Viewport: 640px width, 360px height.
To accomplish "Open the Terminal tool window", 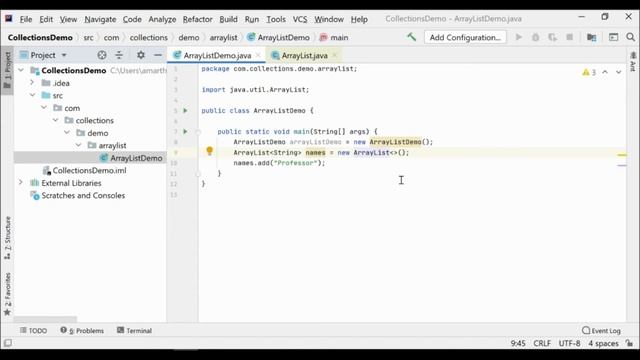I will pyautogui.click(x=134, y=330).
